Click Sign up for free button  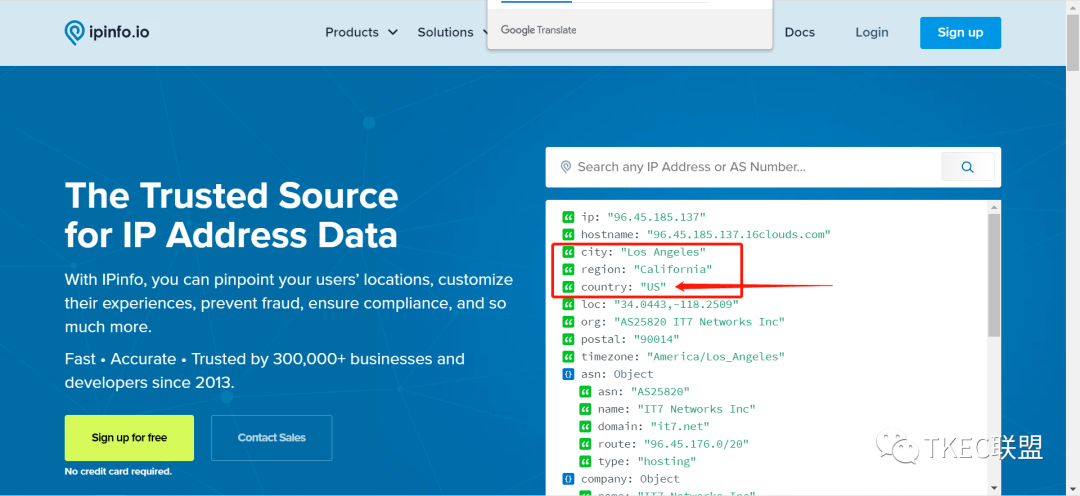pos(129,437)
